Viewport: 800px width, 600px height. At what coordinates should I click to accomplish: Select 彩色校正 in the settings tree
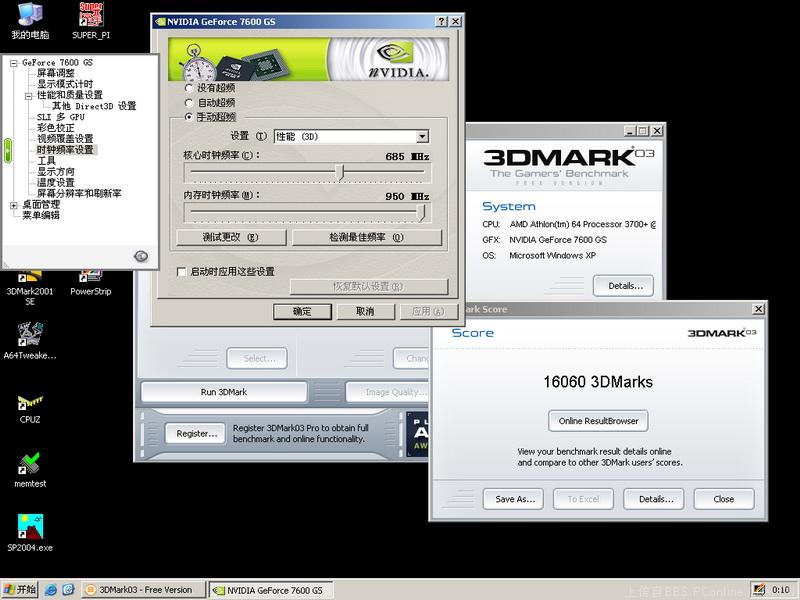coord(56,128)
